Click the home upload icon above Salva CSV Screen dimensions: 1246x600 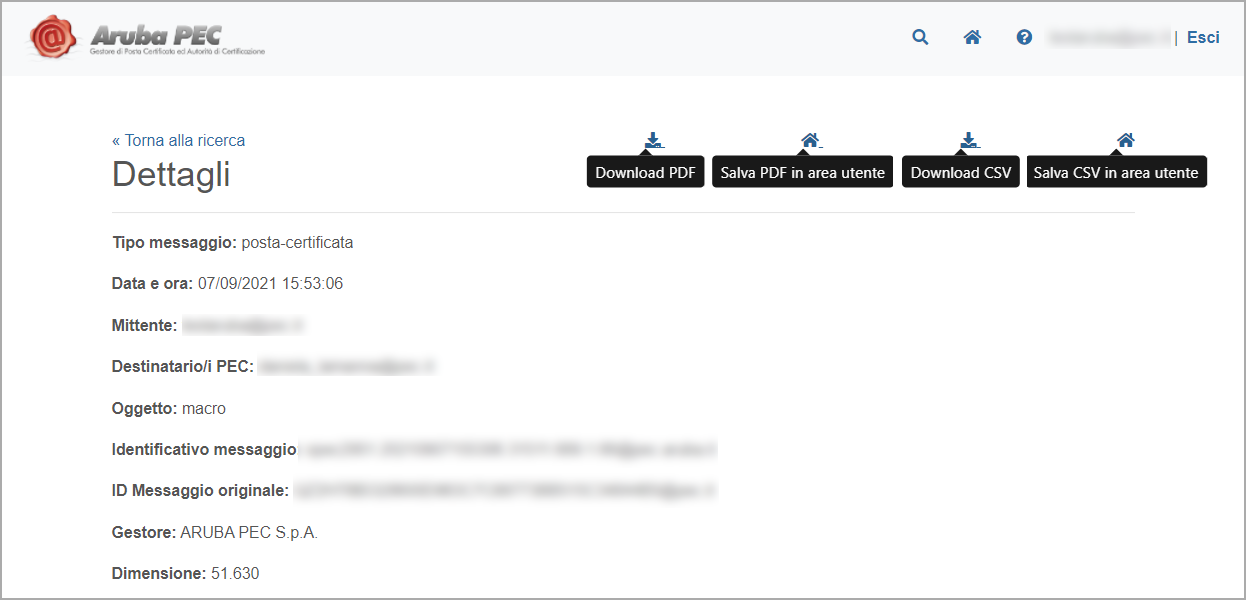coord(1125,140)
